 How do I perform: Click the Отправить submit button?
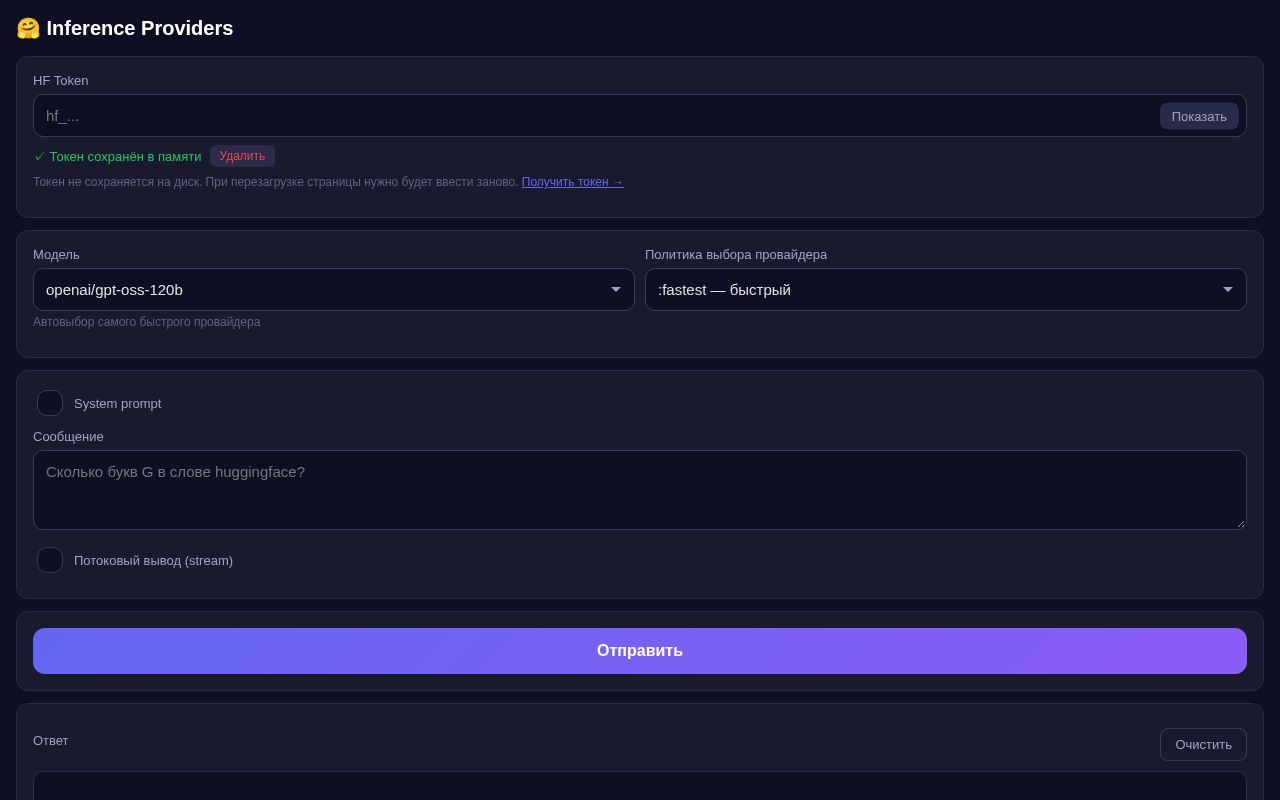pyautogui.click(x=640, y=651)
